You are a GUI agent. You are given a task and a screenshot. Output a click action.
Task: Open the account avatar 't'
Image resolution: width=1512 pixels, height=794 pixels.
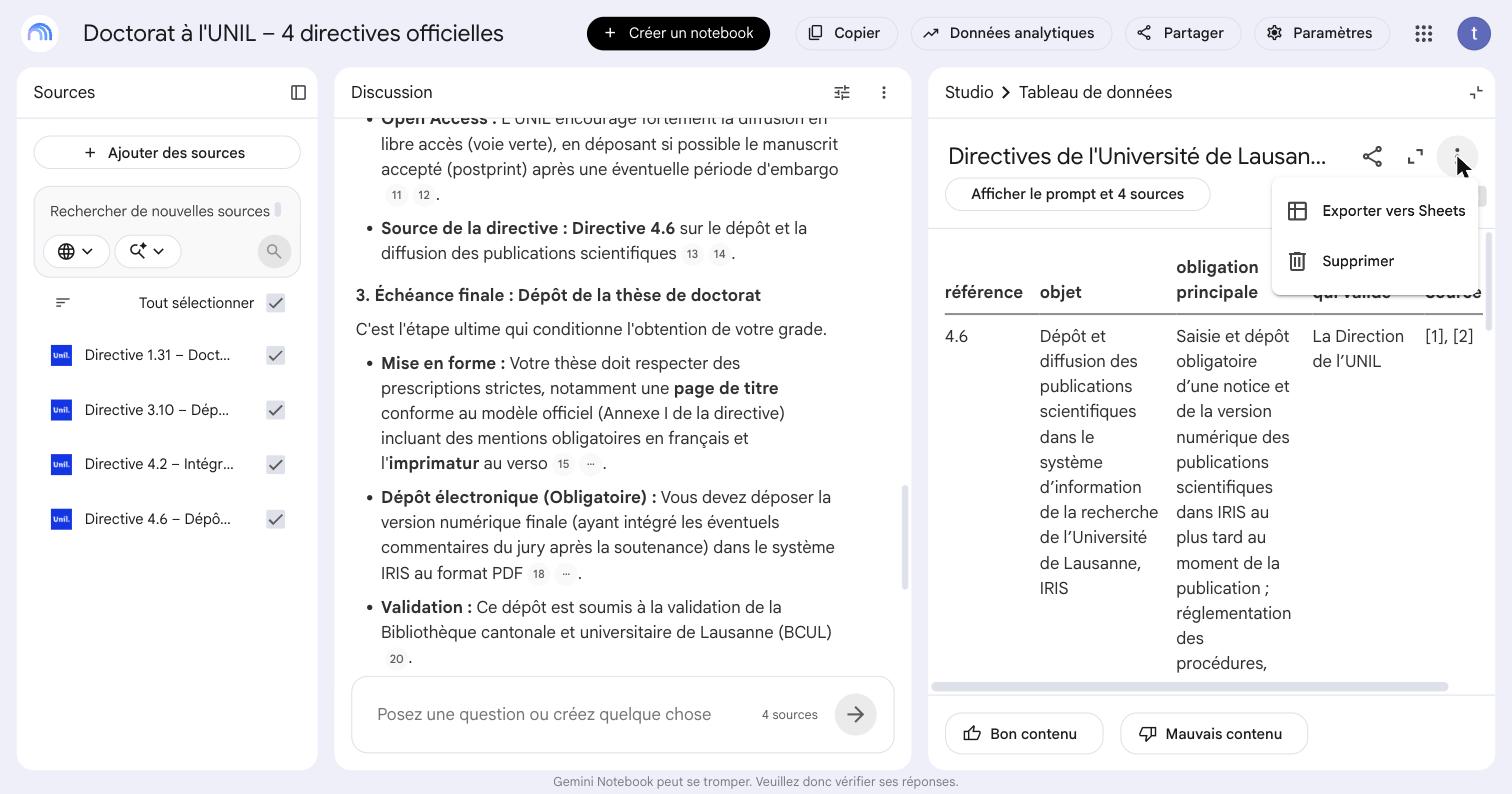pyautogui.click(x=1474, y=33)
